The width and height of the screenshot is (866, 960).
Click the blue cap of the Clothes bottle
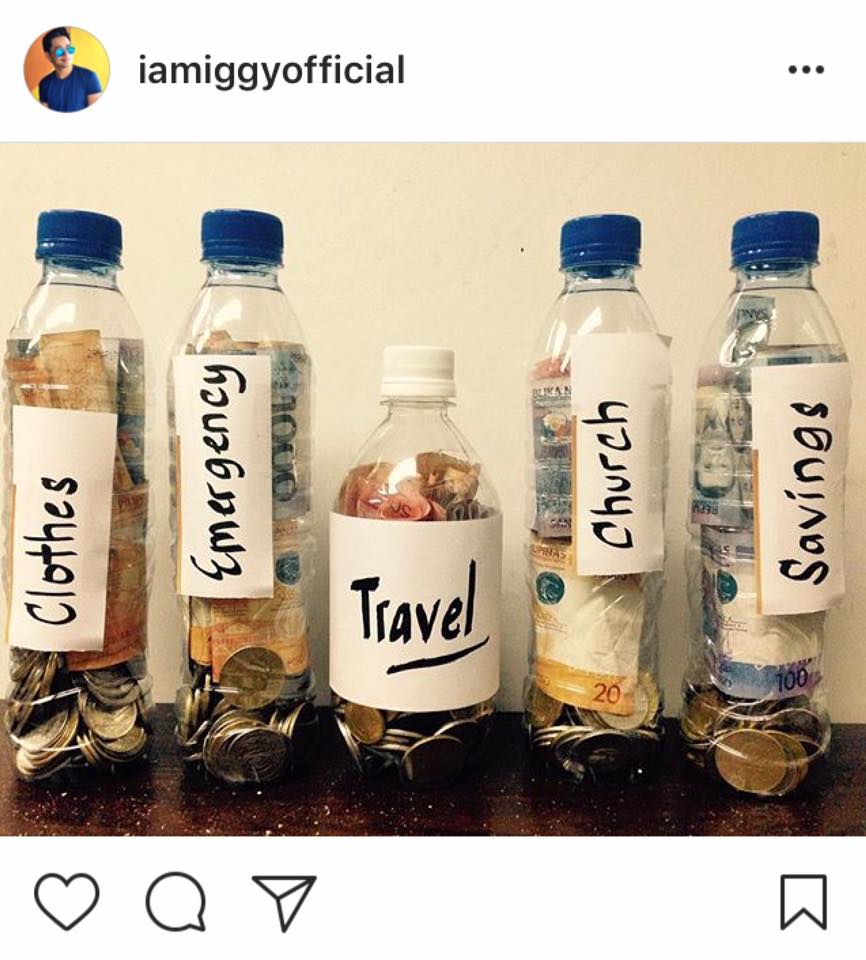click(78, 236)
